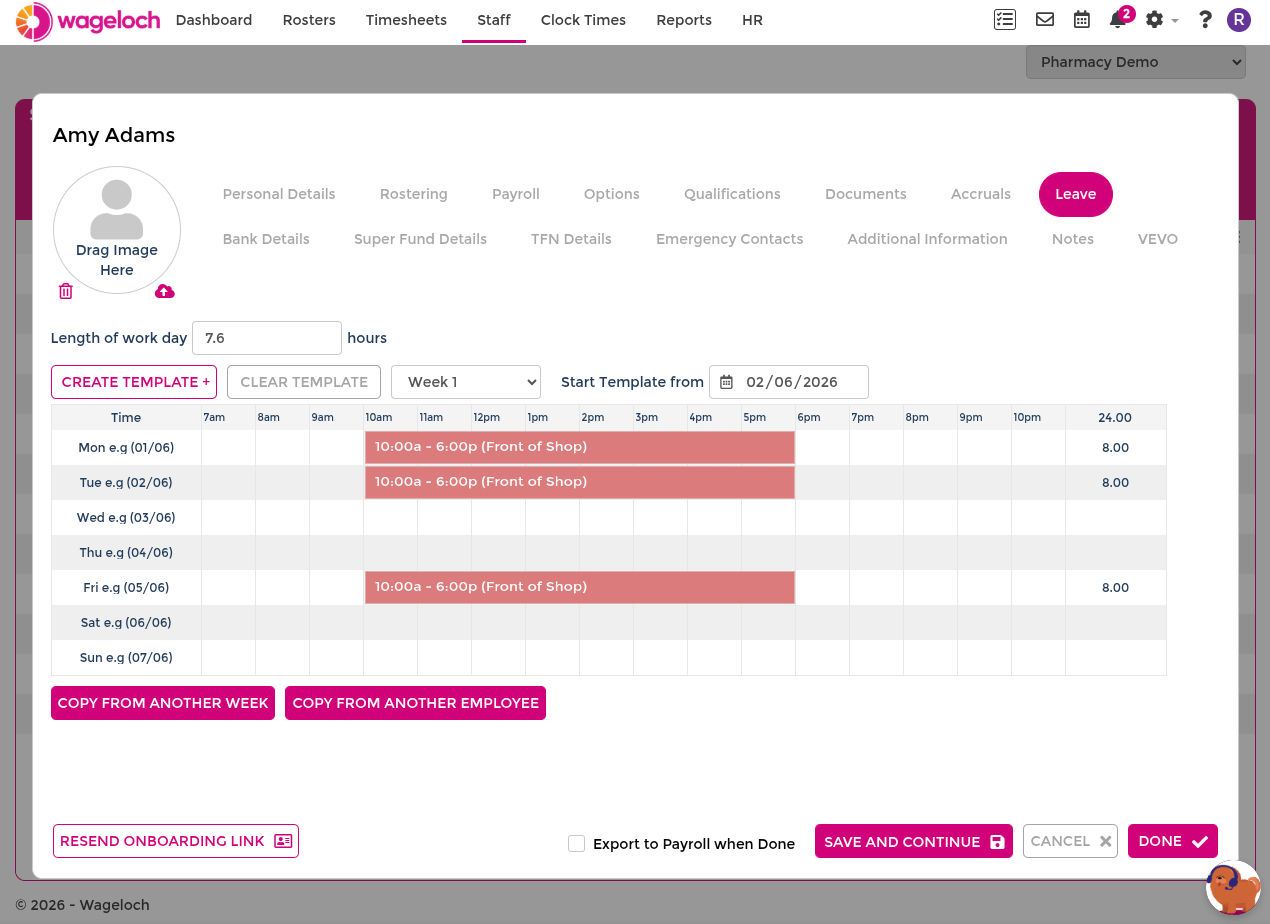Go to Dashboard in top navigation
This screenshot has width=1270, height=924.
214,20
